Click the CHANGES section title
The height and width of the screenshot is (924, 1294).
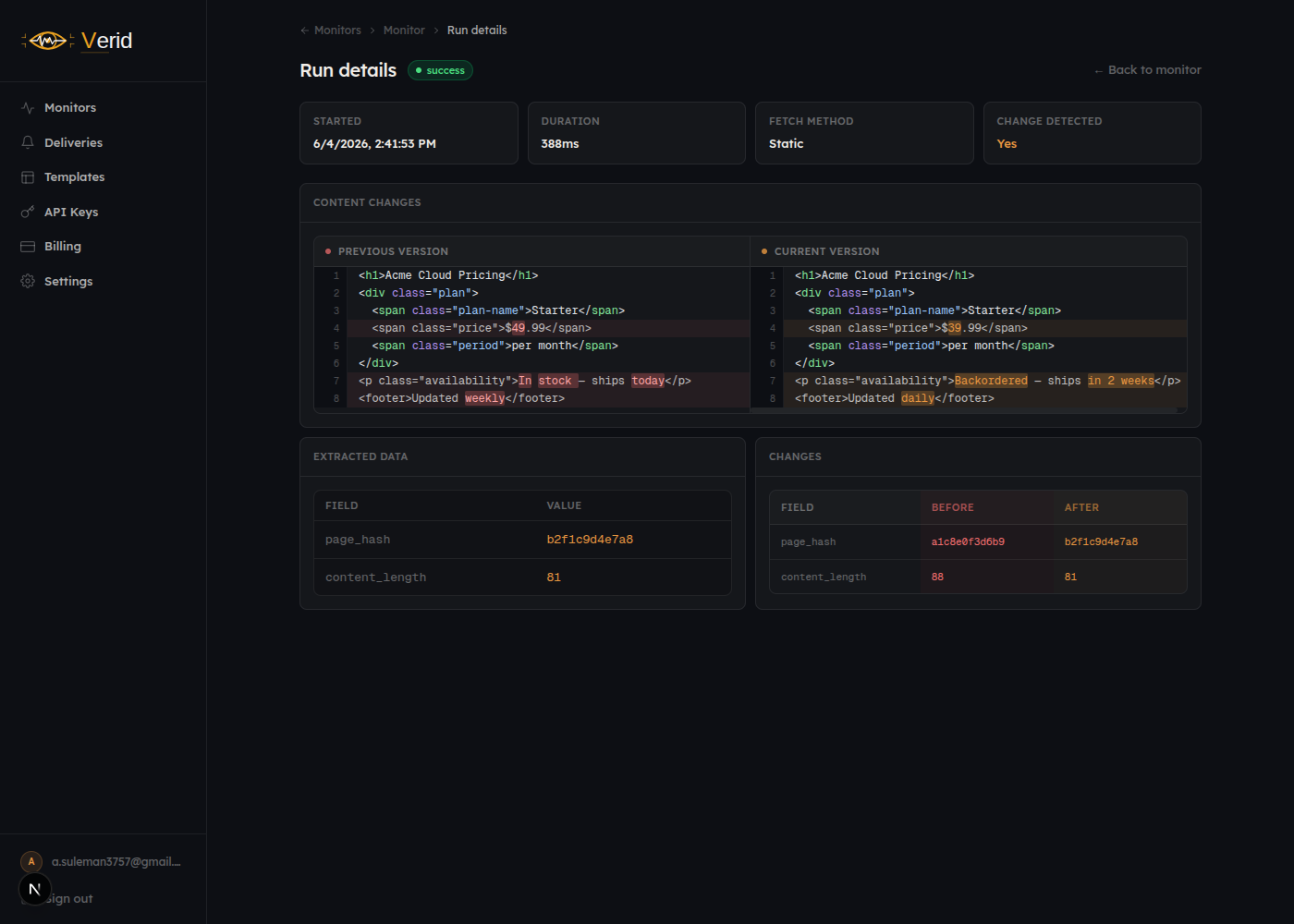[x=795, y=456]
